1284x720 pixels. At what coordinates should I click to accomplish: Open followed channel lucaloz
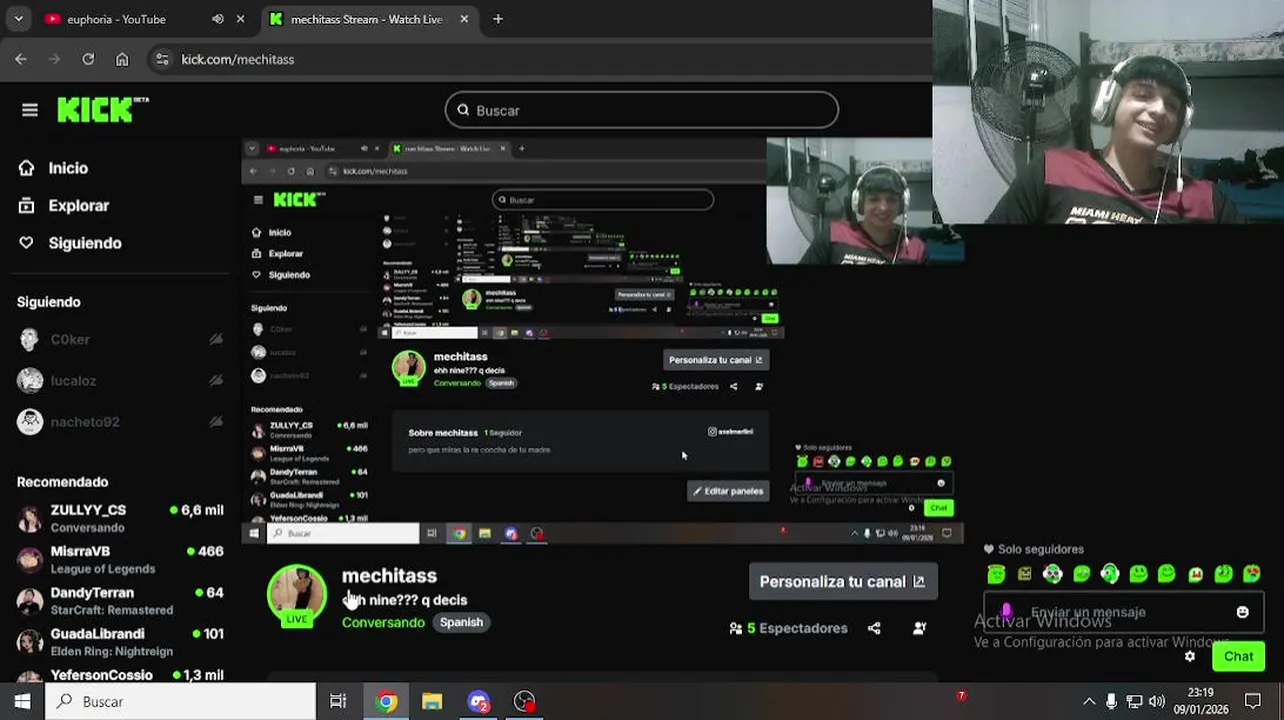[120, 381]
